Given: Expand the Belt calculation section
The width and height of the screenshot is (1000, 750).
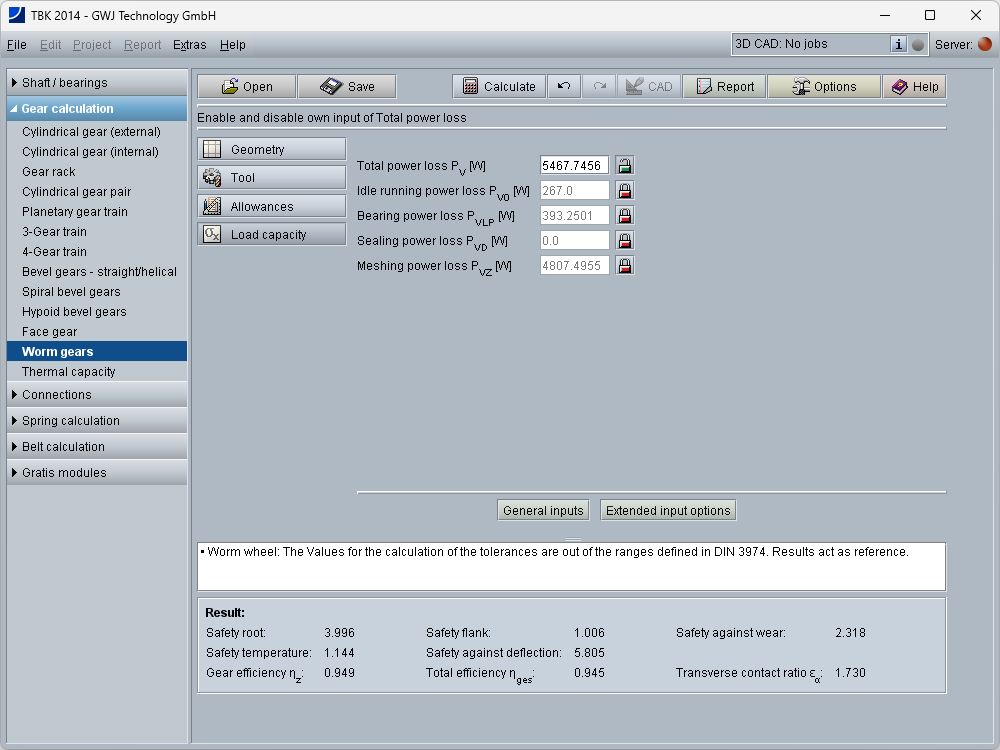Looking at the screenshot, I should pyautogui.click(x=96, y=447).
